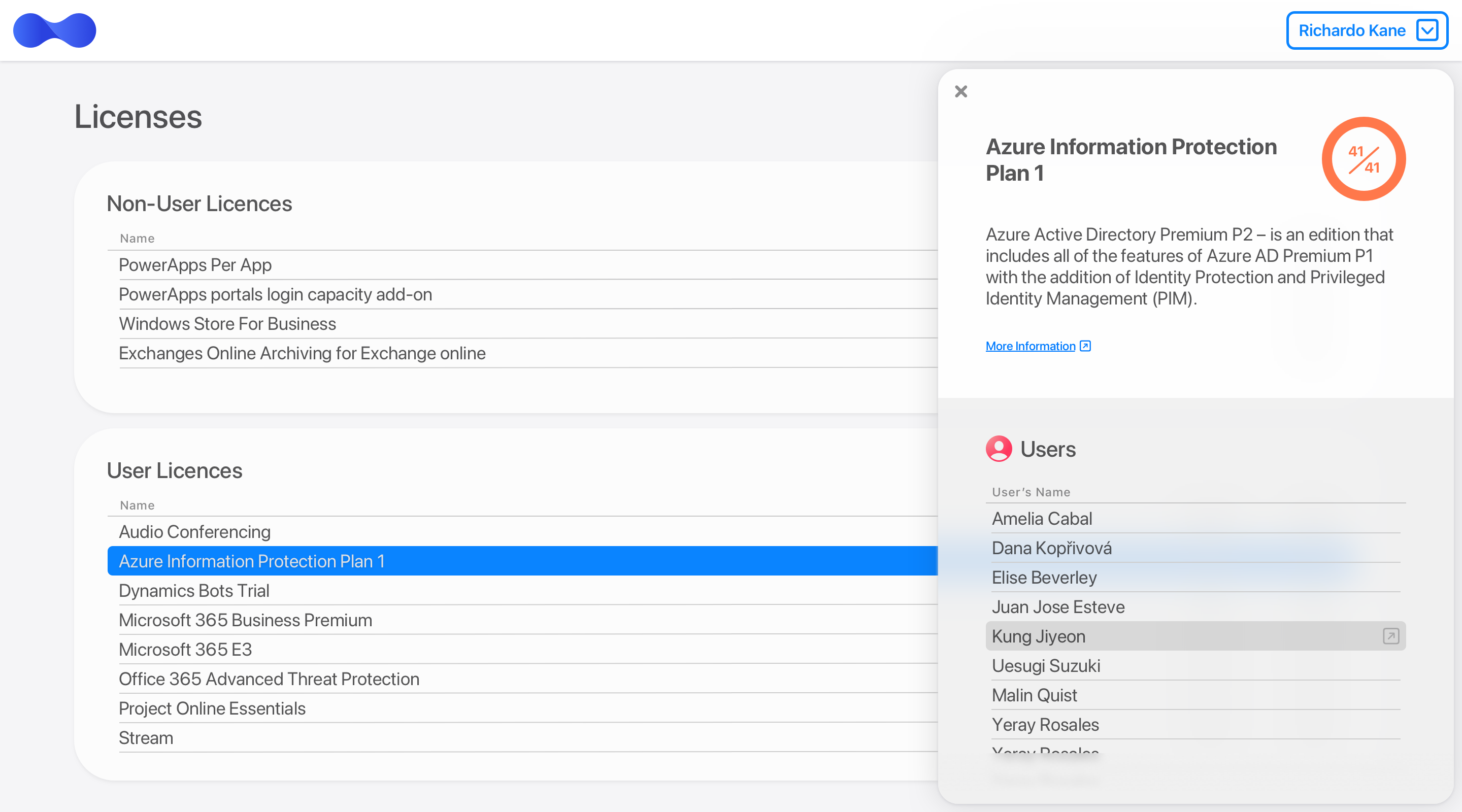This screenshot has width=1462, height=812.
Task: Click the User's Name column header
Action: tap(1031, 492)
